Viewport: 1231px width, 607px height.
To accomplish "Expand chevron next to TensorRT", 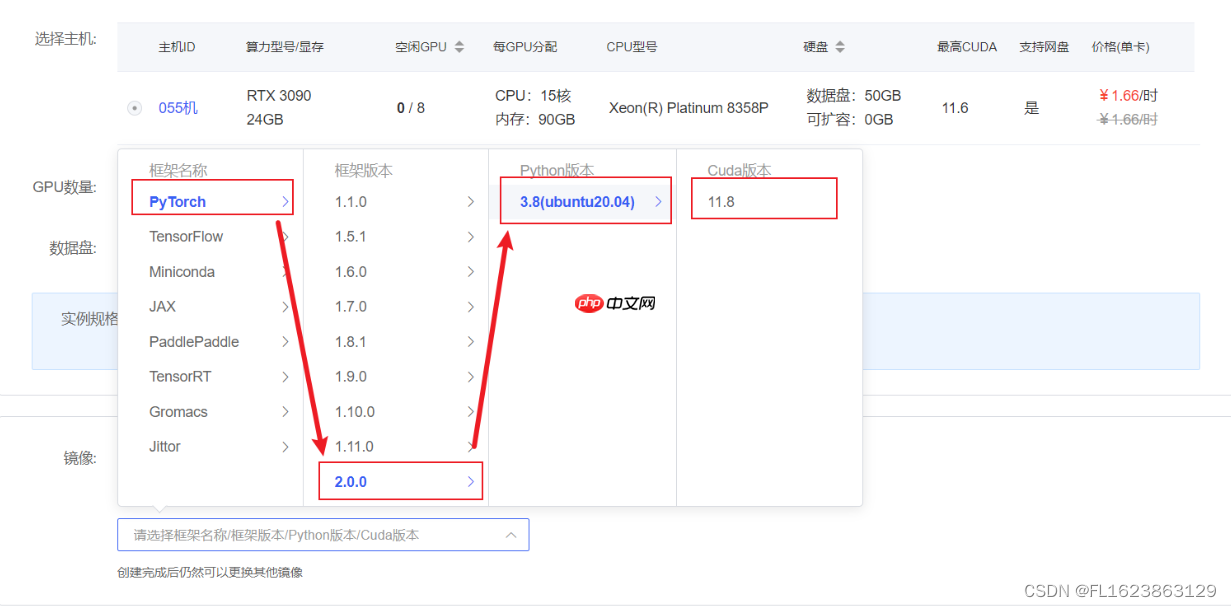I will (285, 377).
